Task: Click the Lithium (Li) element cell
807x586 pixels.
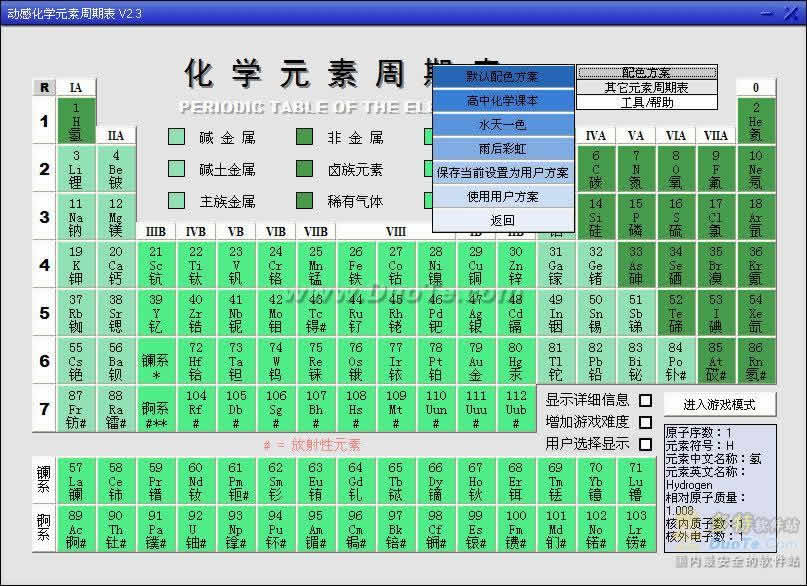Action: point(76,169)
